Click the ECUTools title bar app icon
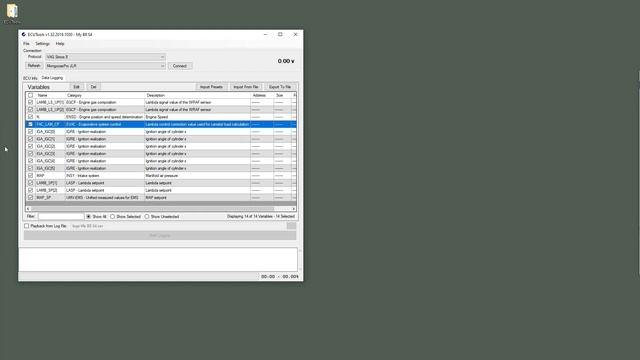The height and width of the screenshot is (360, 640). 24,35
